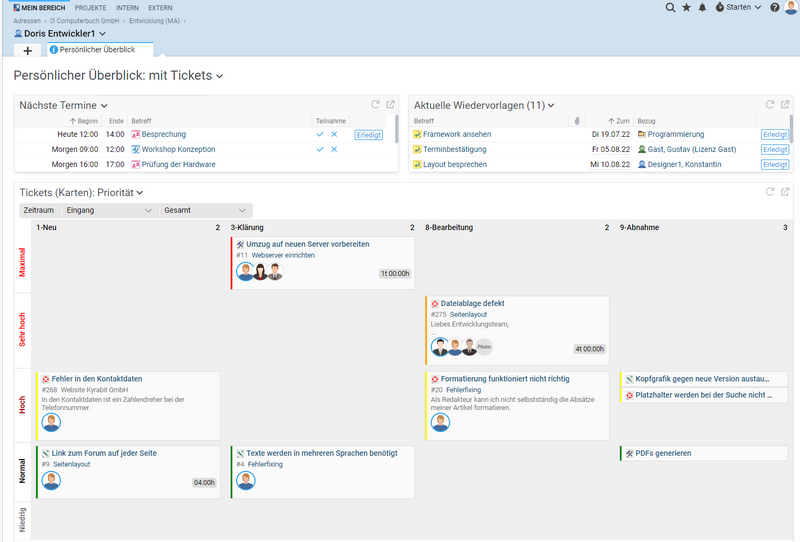Click avatar on Texte werden in mehreren Sprachen card
This screenshot has width=800, height=542.
pyautogui.click(x=245, y=480)
